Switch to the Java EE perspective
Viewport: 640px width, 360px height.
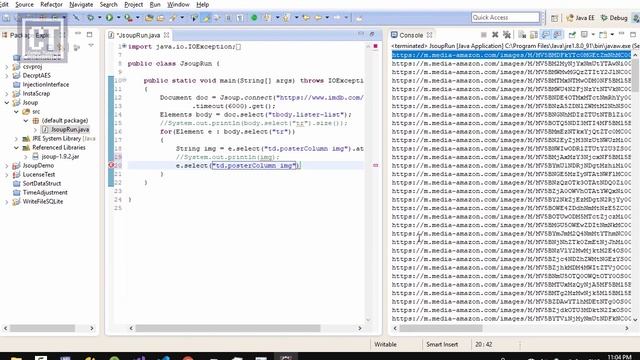click(x=580, y=18)
